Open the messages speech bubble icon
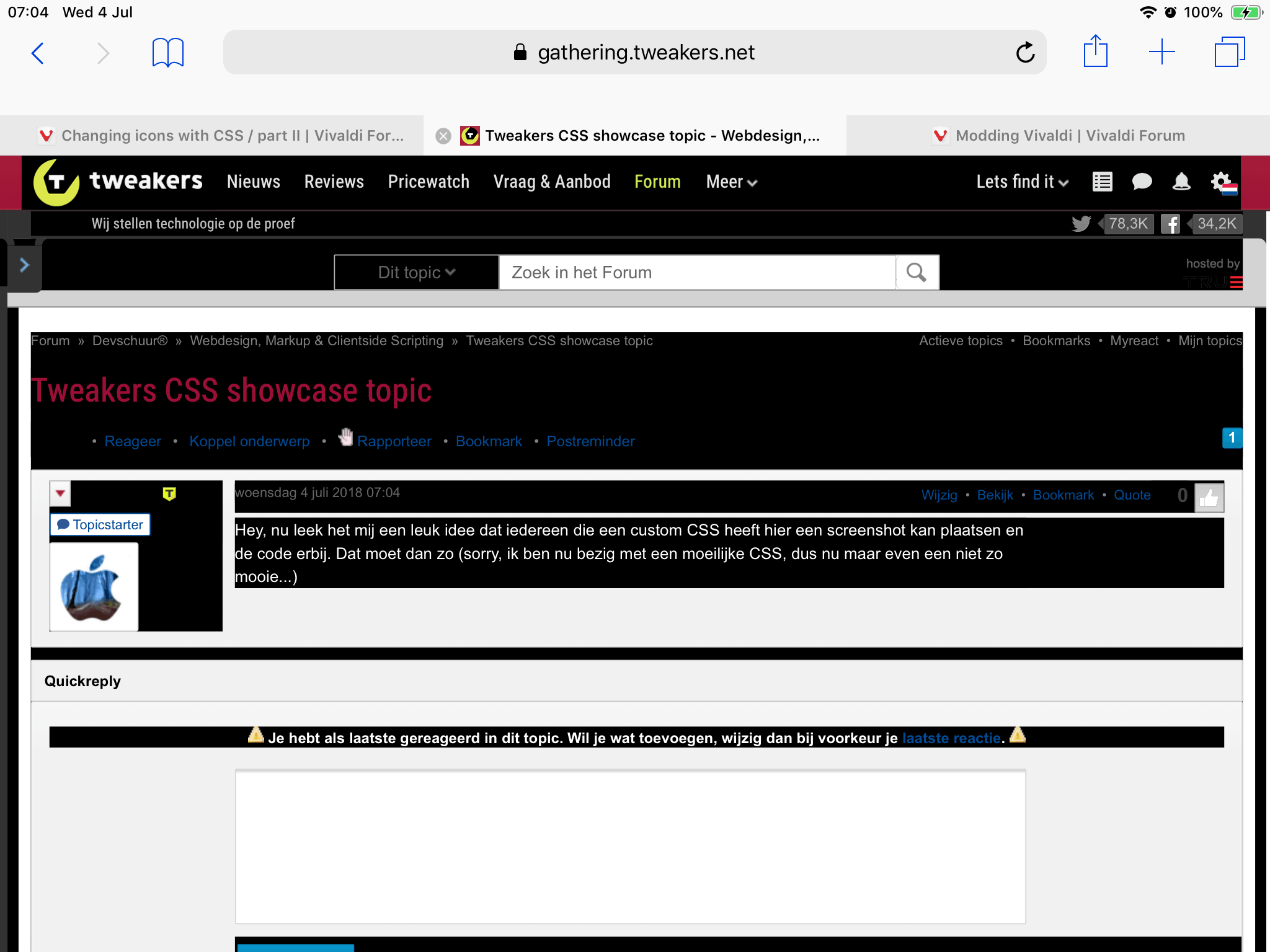Image resolution: width=1270 pixels, height=952 pixels. pos(1142,182)
